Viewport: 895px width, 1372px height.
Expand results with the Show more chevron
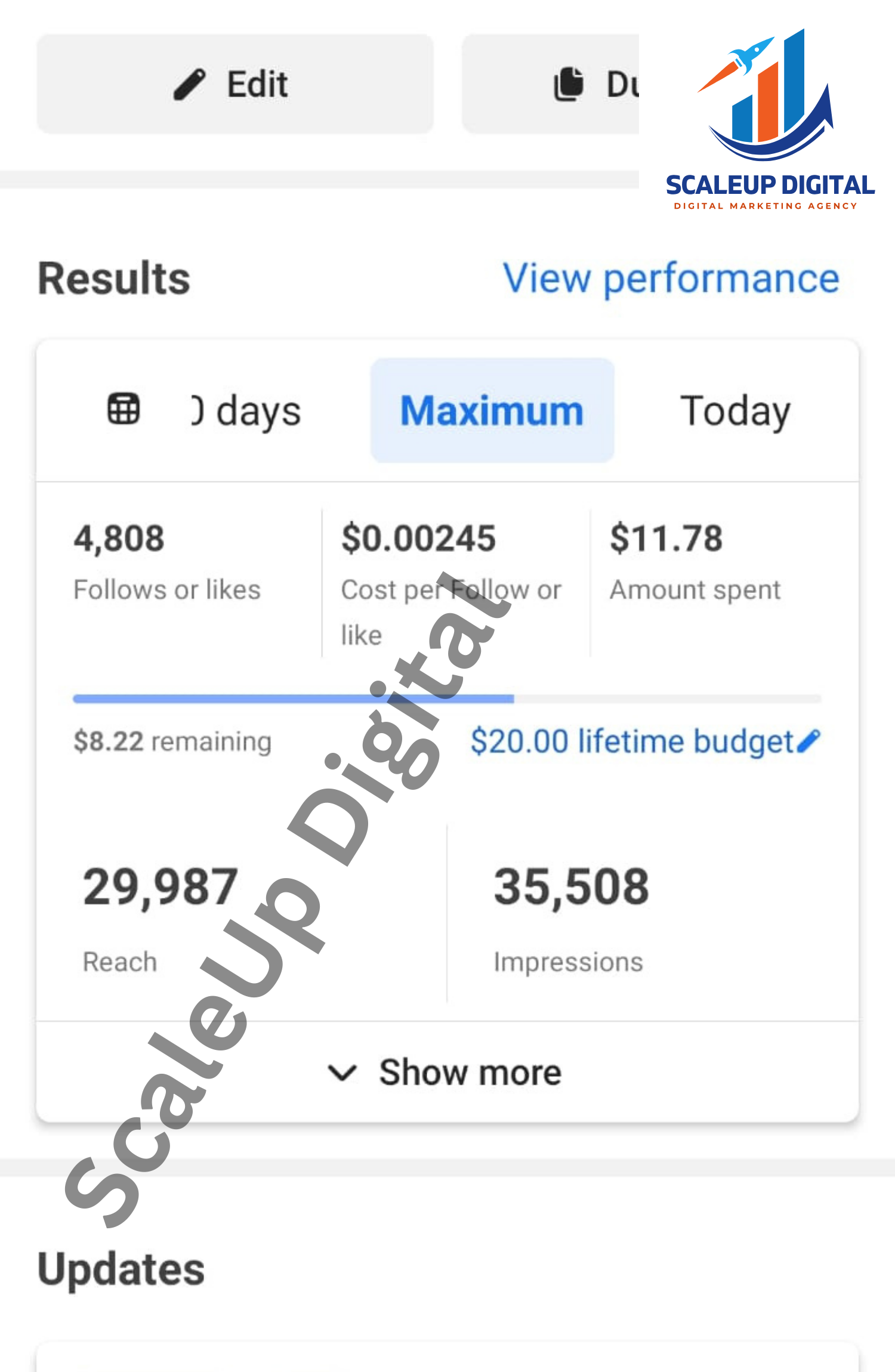(342, 1073)
